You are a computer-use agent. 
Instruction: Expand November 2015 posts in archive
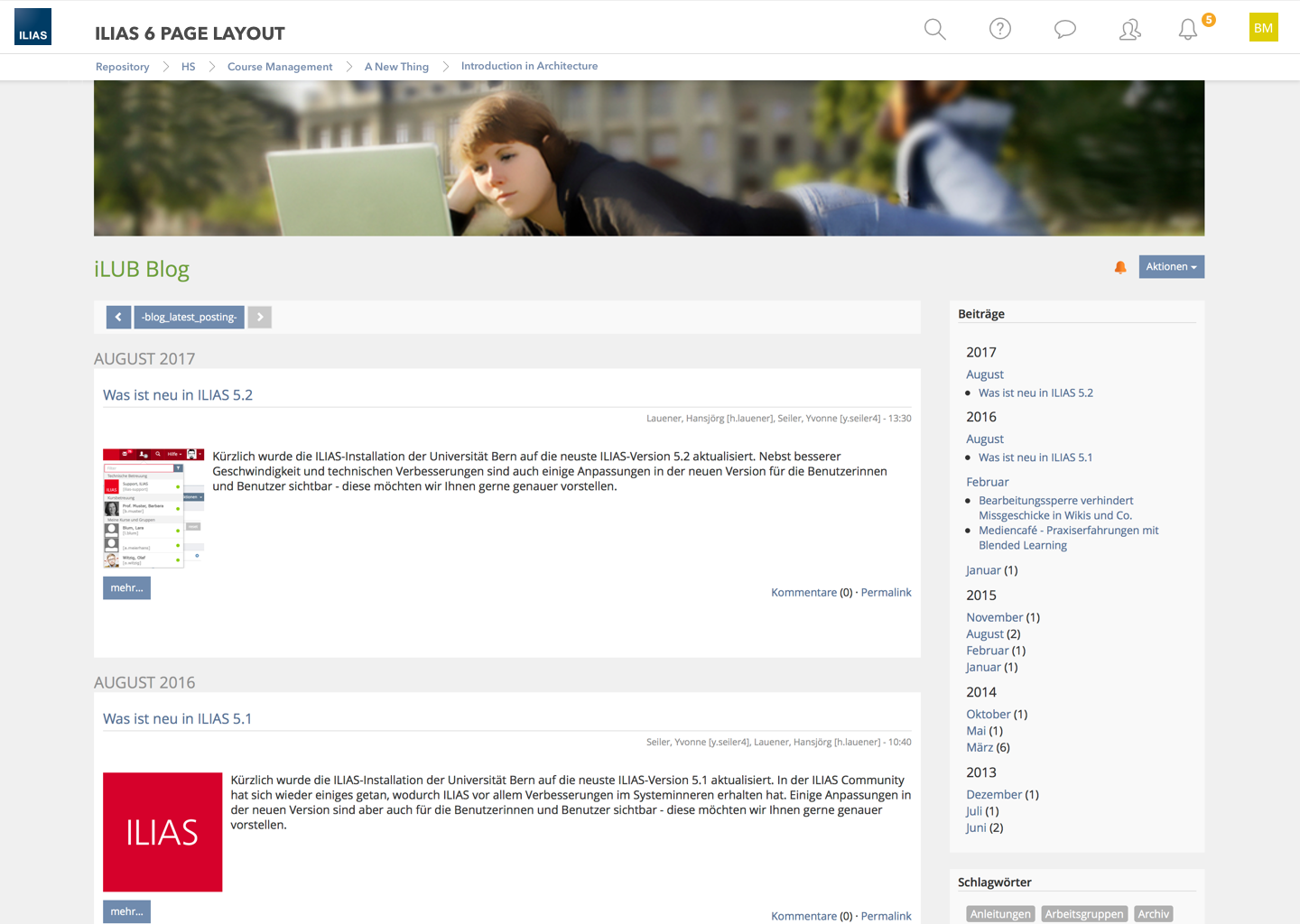coord(994,617)
